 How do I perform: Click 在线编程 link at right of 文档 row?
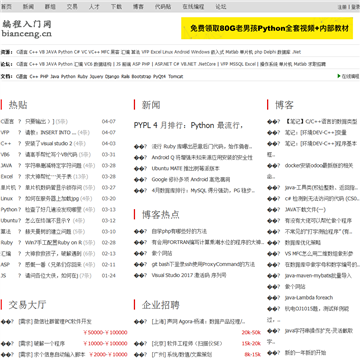(350, 76)
